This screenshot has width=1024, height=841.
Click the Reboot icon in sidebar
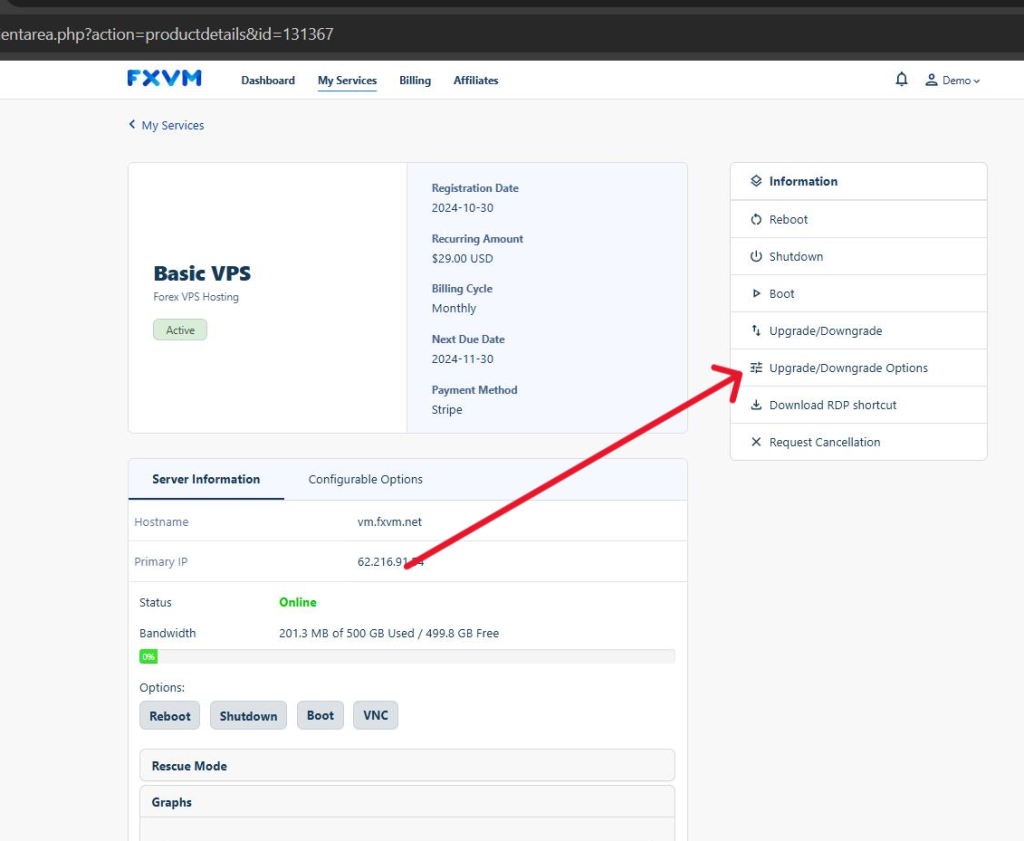tap(756, 220)
